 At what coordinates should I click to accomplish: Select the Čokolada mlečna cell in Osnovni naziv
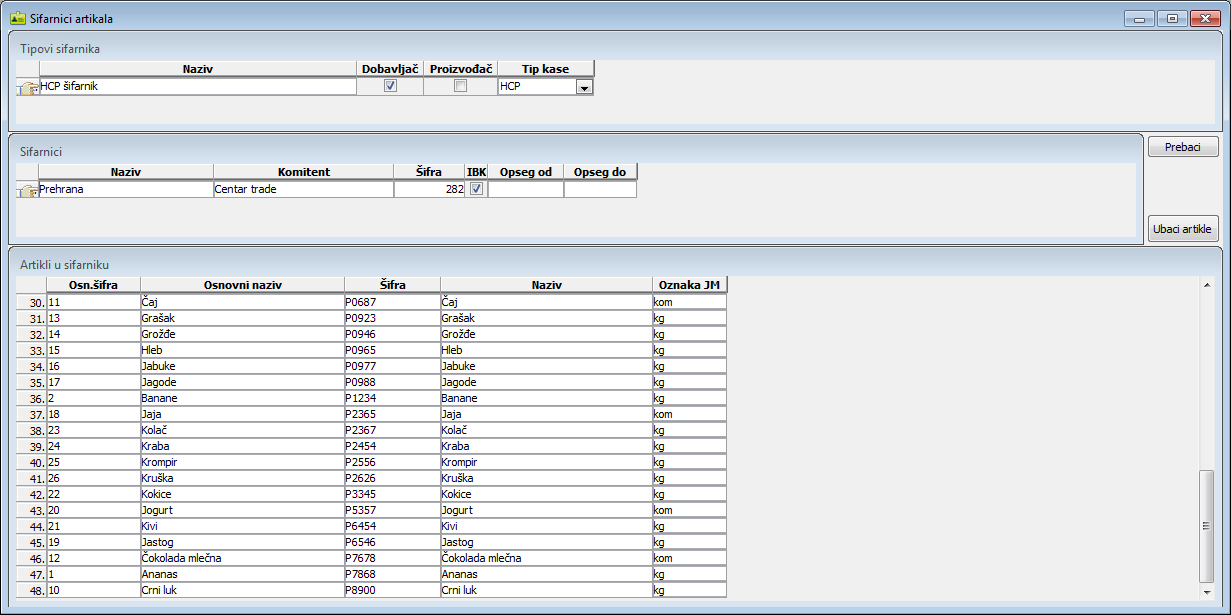point(242,558)
